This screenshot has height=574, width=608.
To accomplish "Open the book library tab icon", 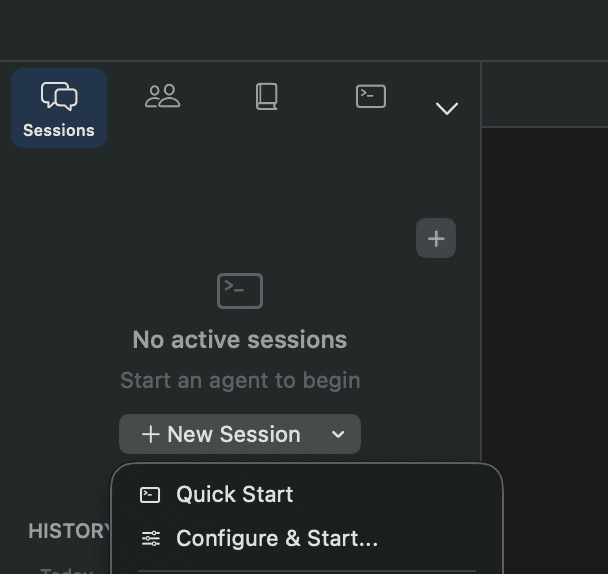I will tap(266, 96).
